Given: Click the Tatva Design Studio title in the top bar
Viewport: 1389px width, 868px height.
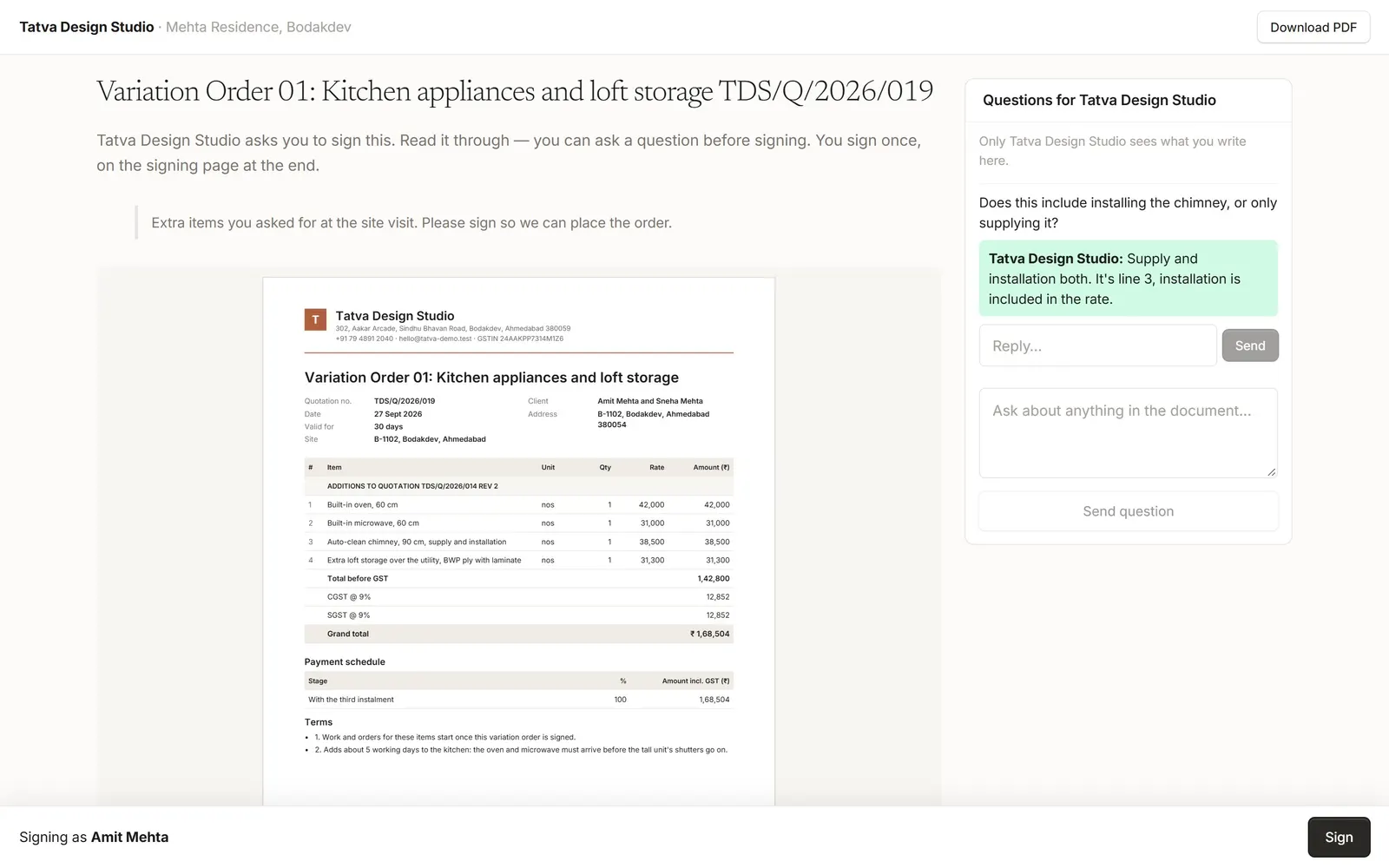Looking at the screenshot, I should click(87, 27).
